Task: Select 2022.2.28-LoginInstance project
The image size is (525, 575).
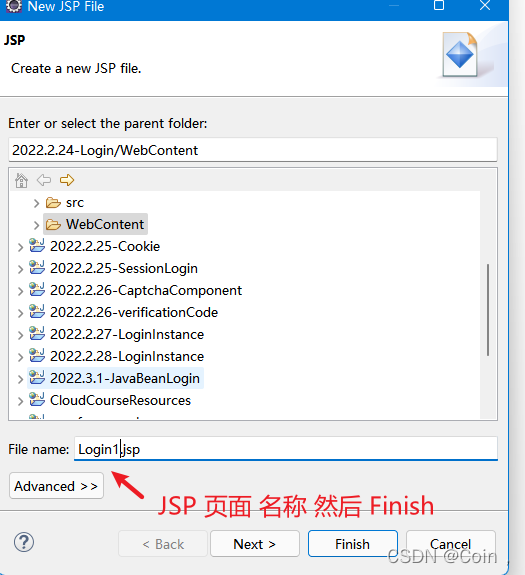Action: (x=127, y=356)
